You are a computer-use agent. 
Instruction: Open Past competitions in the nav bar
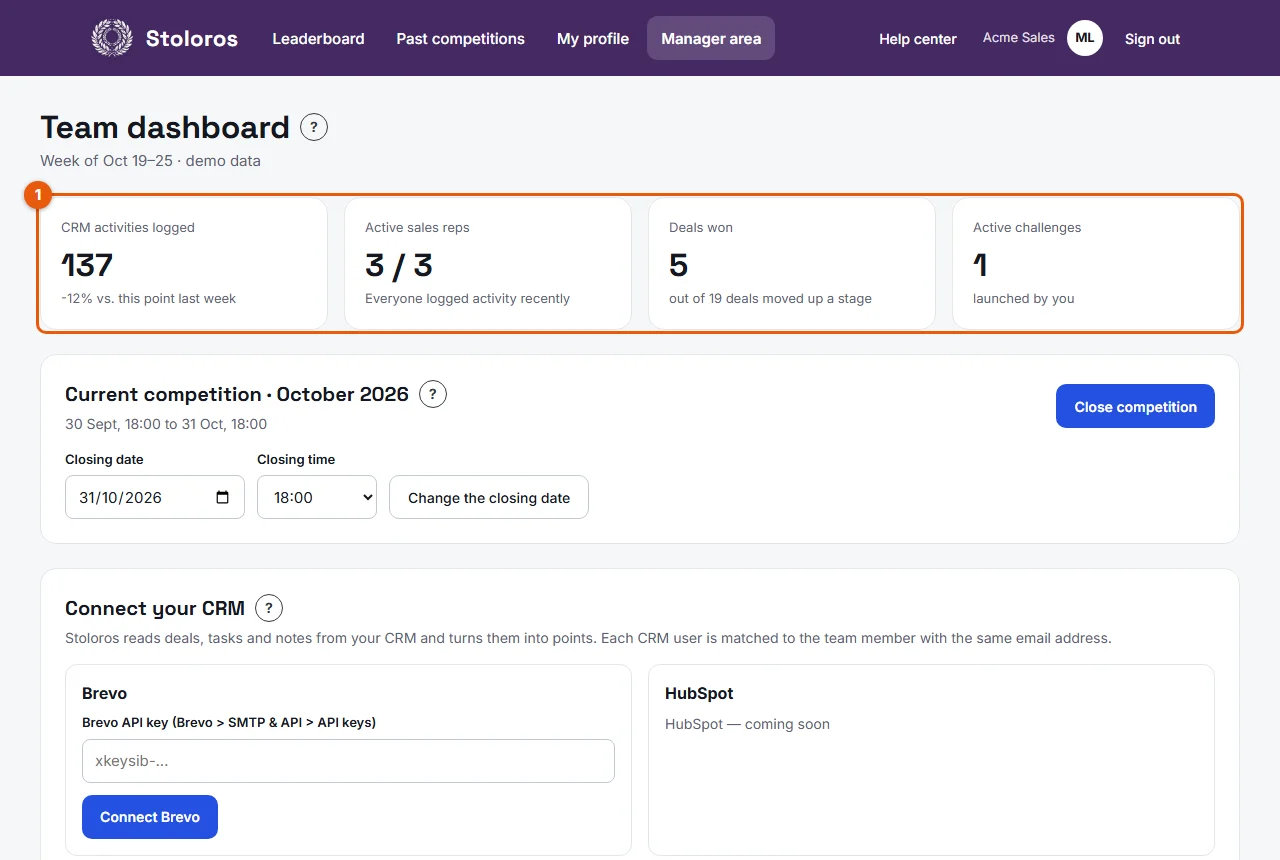(460, 39)
